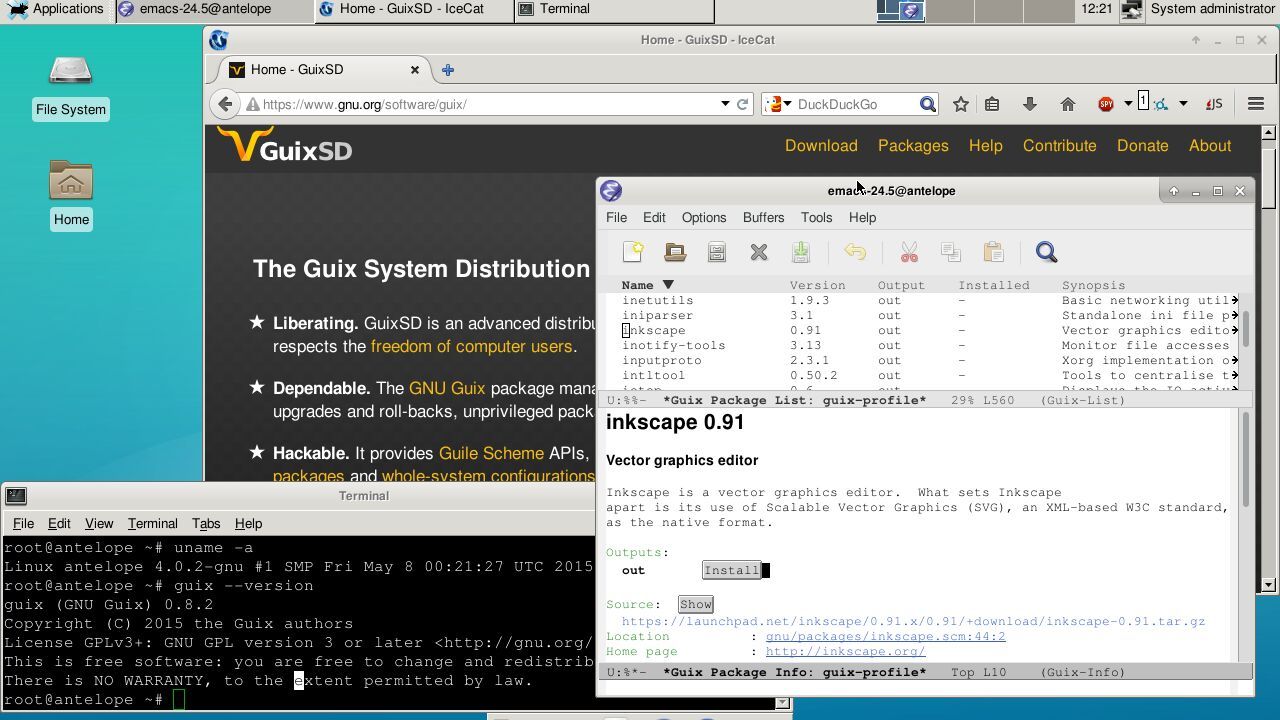Install the inkscape out output
Screen dimensions: 1280x720
tap(731, 570)
